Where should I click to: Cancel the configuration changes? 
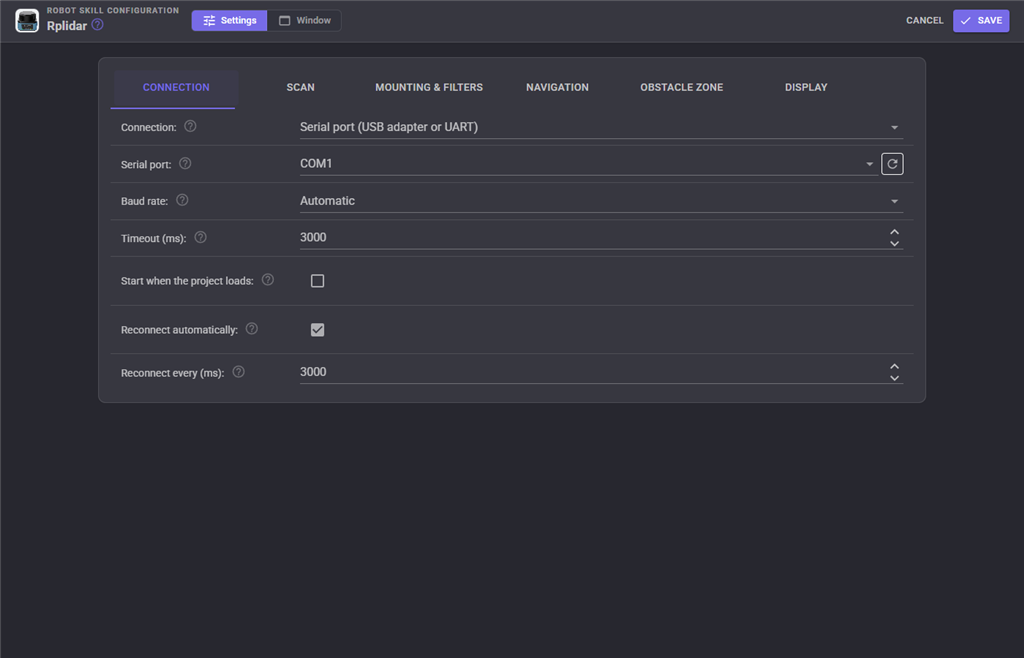(x=925, y=21)
